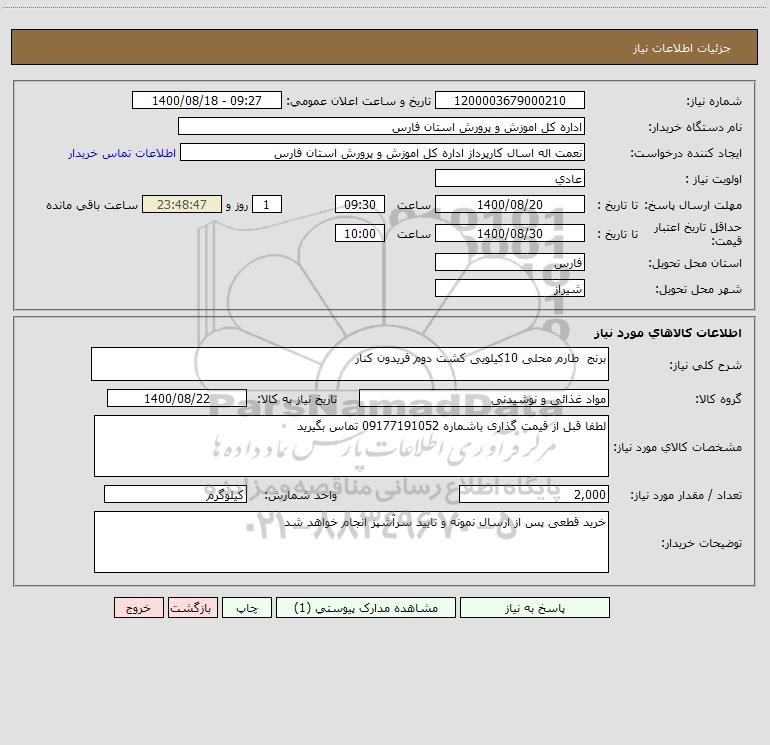Click the 'پاسخ به نیاز' button

(x=534, y=607)
